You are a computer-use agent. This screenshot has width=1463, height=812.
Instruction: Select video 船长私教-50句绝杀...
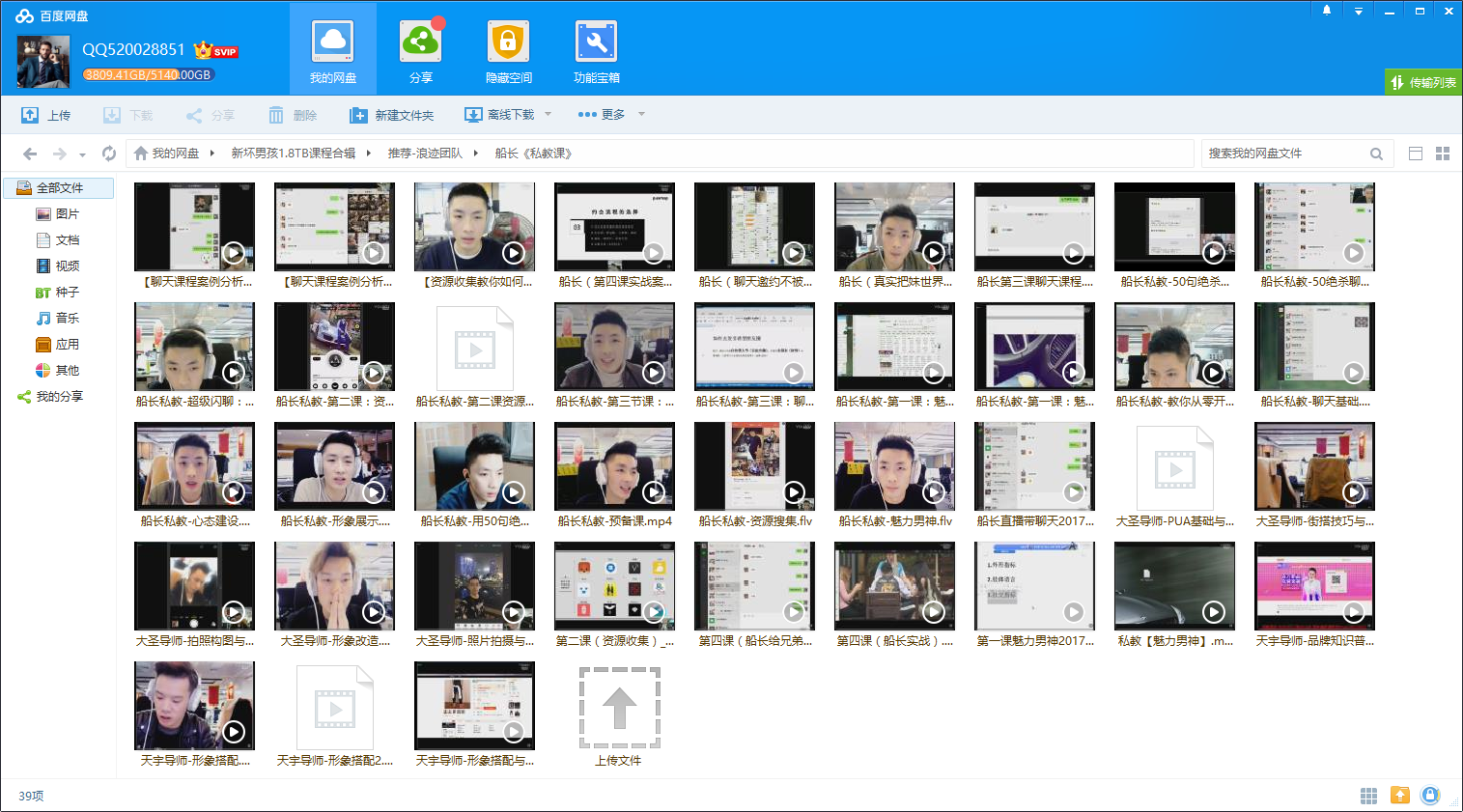(1174, 237)
